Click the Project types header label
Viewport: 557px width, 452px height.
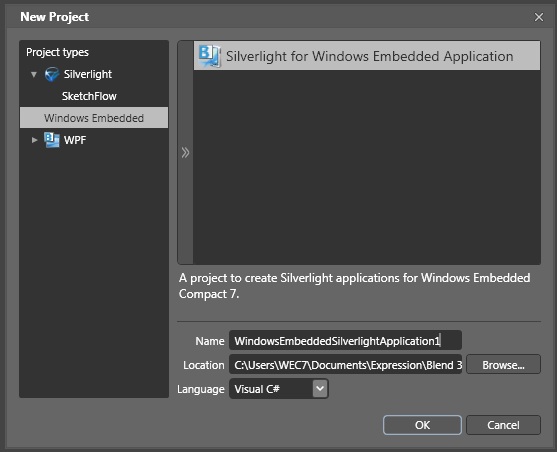pyautogui.click(x=57, y=53)
